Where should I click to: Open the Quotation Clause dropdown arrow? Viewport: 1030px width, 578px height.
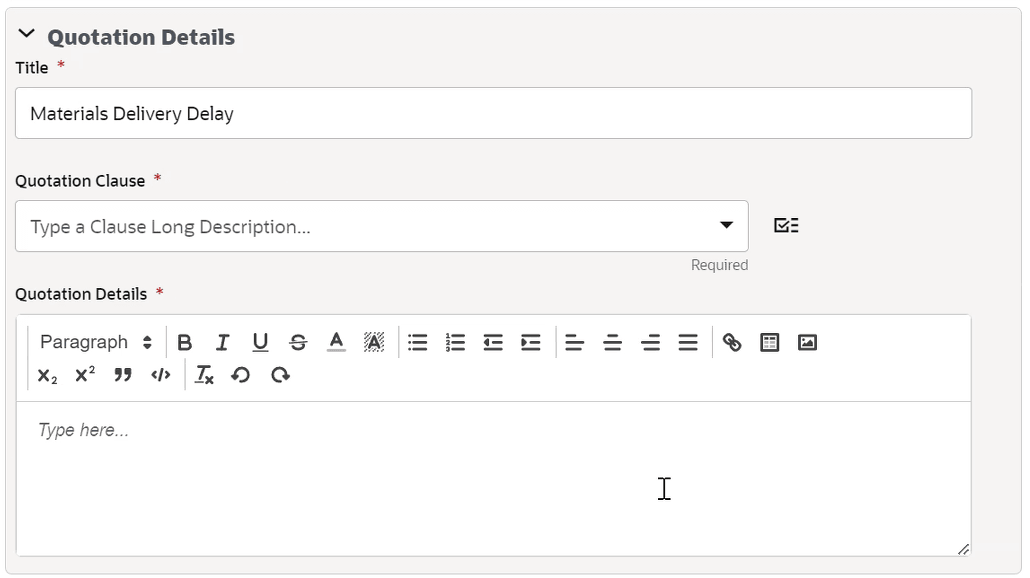click(x=726, y=225)
